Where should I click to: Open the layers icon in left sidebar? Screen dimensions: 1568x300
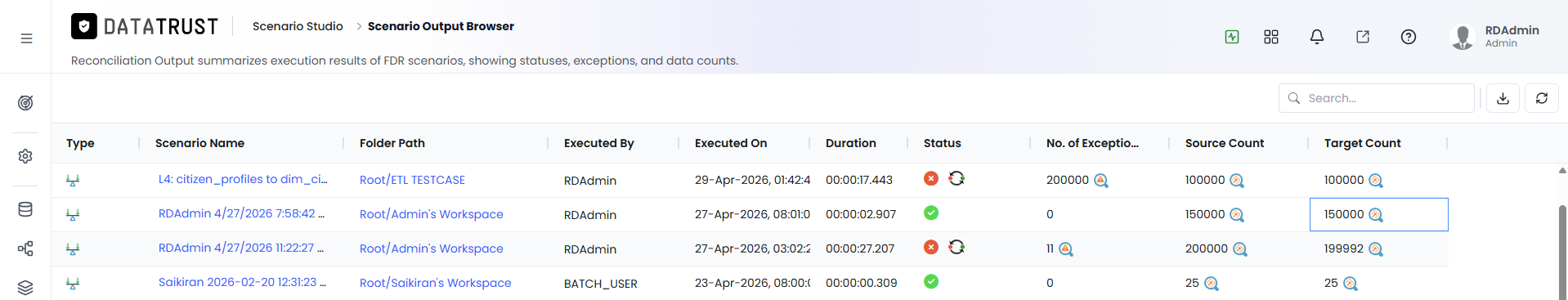[25, 288]
